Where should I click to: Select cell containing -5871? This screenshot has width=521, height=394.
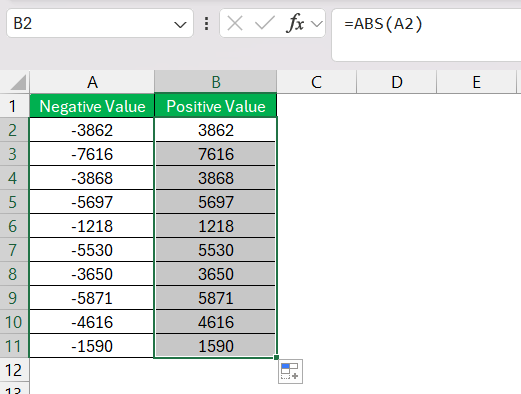(x=92, y=298)
